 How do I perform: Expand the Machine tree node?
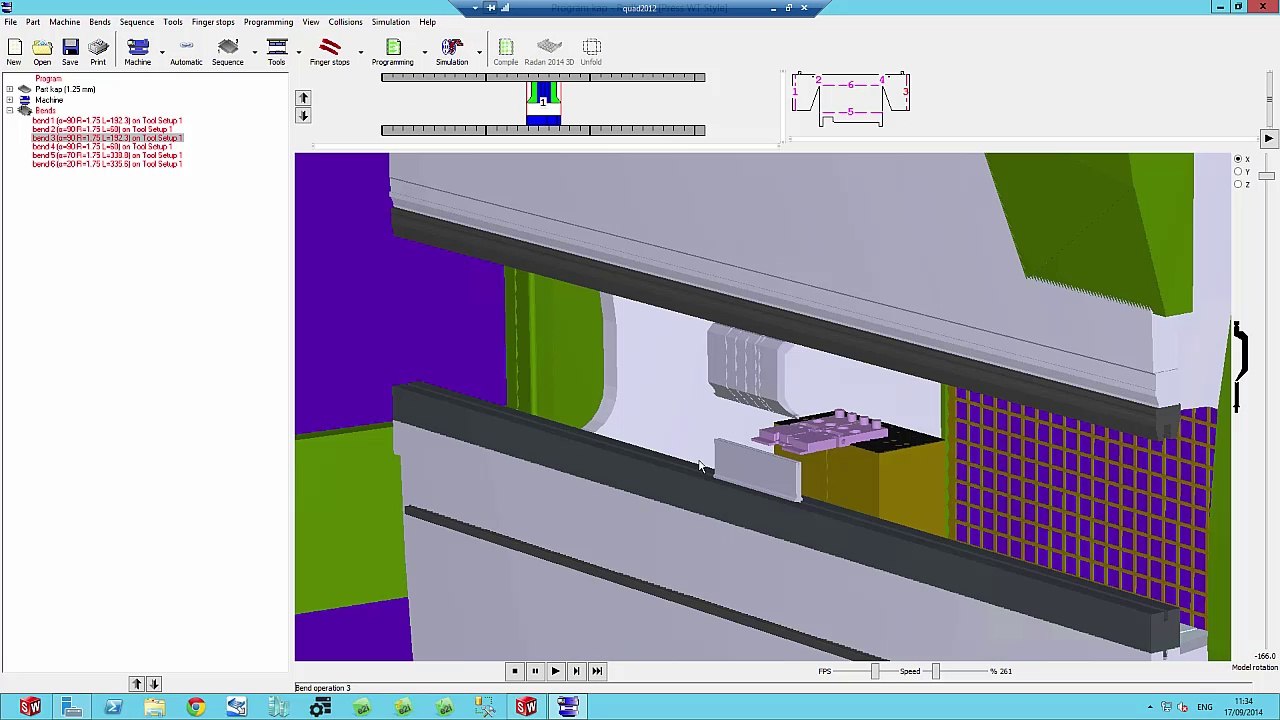[10, 100]
